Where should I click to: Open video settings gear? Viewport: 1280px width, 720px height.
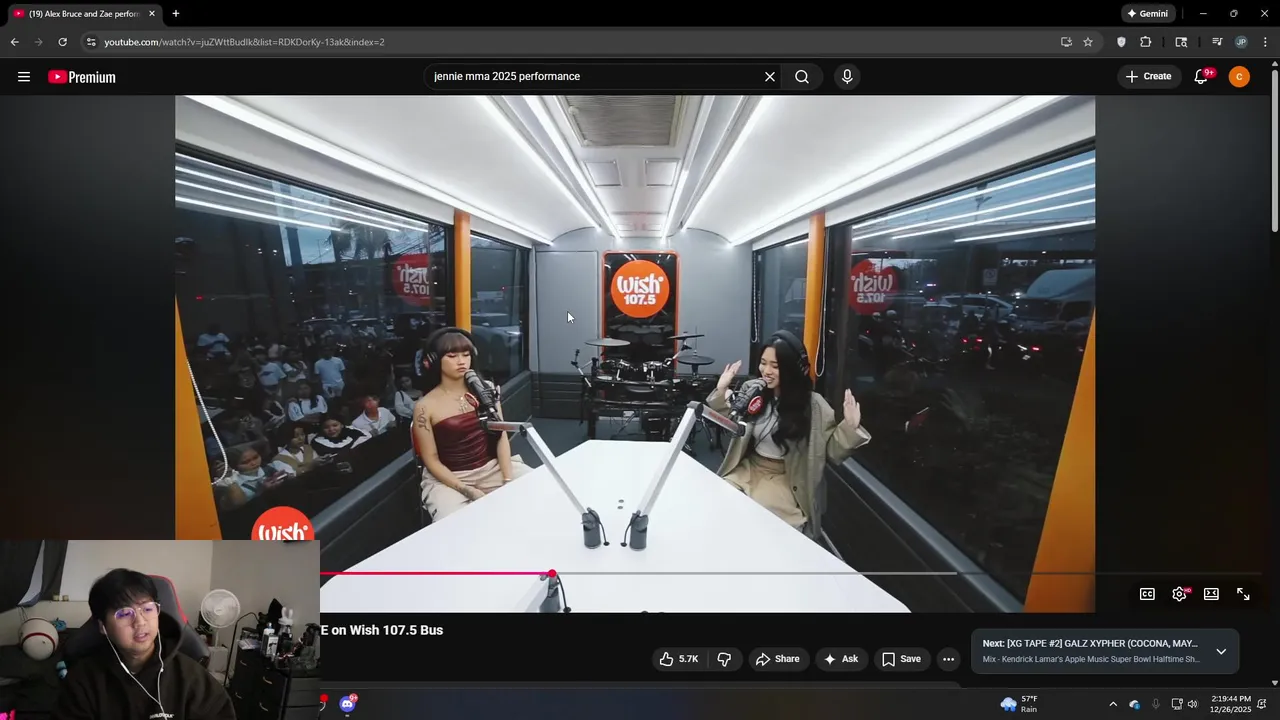1179,594
